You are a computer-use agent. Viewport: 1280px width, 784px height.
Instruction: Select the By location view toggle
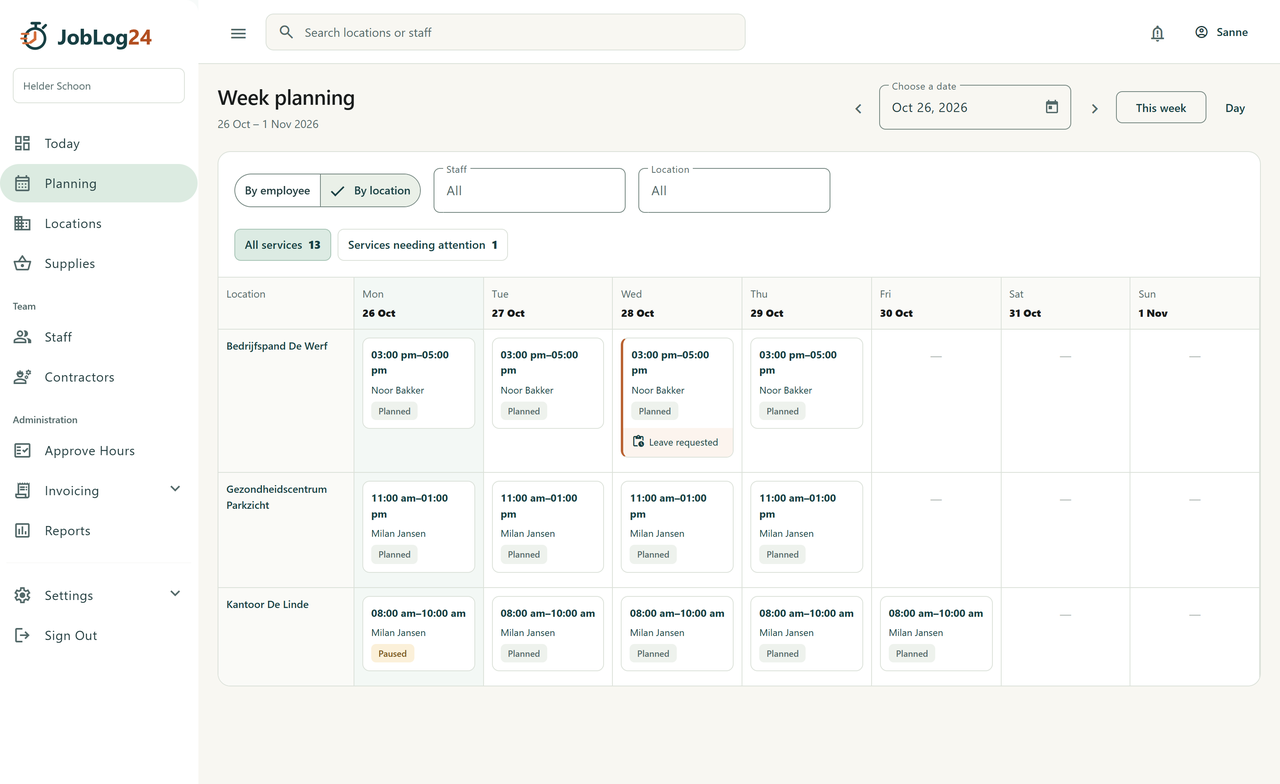pyautogui.click(x=371, y=190)
